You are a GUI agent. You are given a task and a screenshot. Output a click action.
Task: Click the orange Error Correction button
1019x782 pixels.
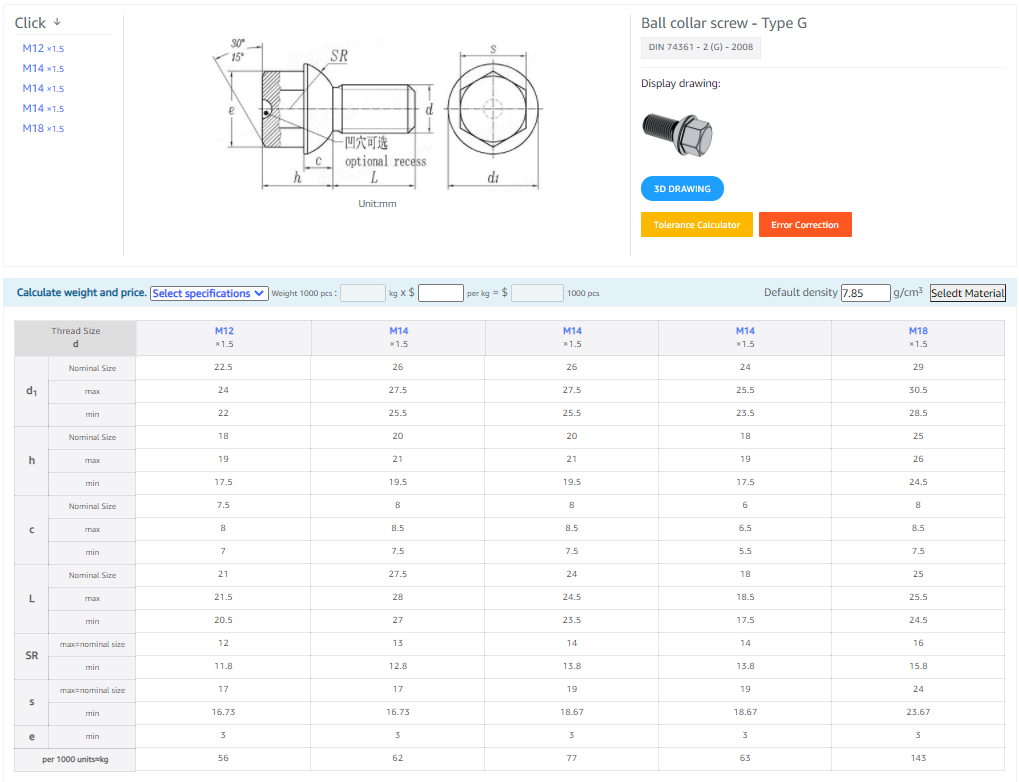pyautogui.click(x=804, y=225)
